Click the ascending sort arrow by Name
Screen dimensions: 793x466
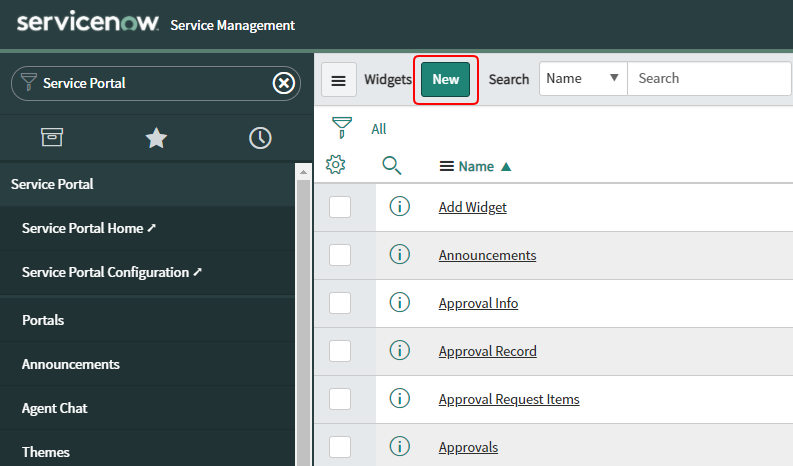click(506, 166)
